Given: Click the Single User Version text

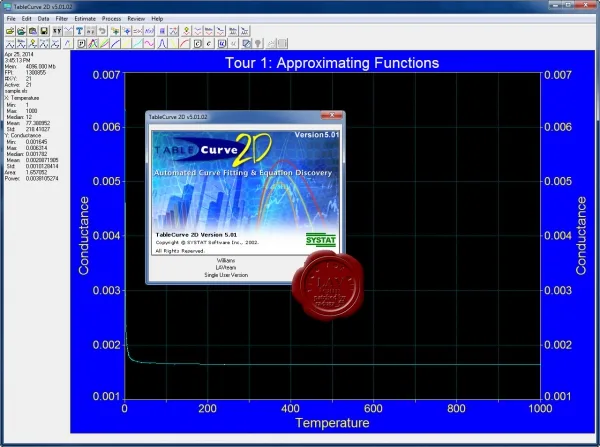Looking at the screenshot, I should coord(226,275).
